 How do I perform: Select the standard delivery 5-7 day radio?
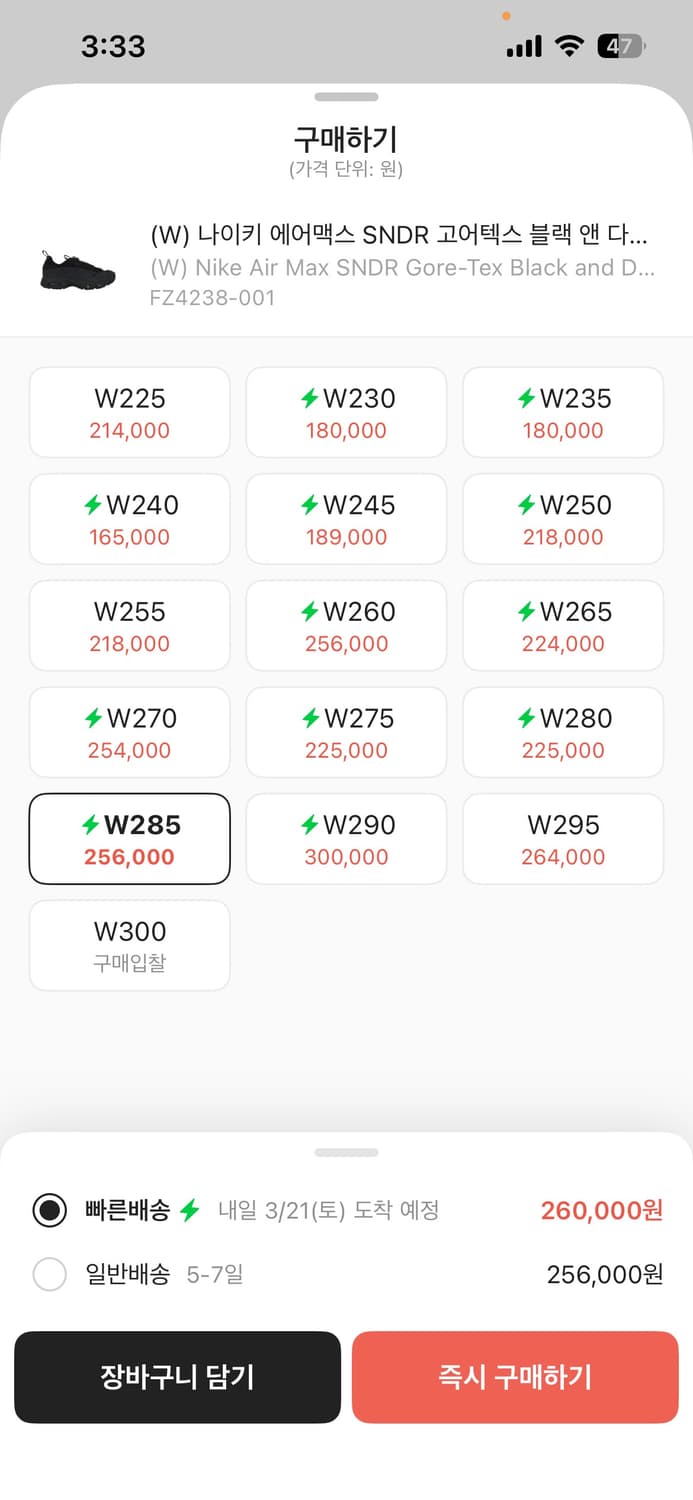tap(49, 1275)
